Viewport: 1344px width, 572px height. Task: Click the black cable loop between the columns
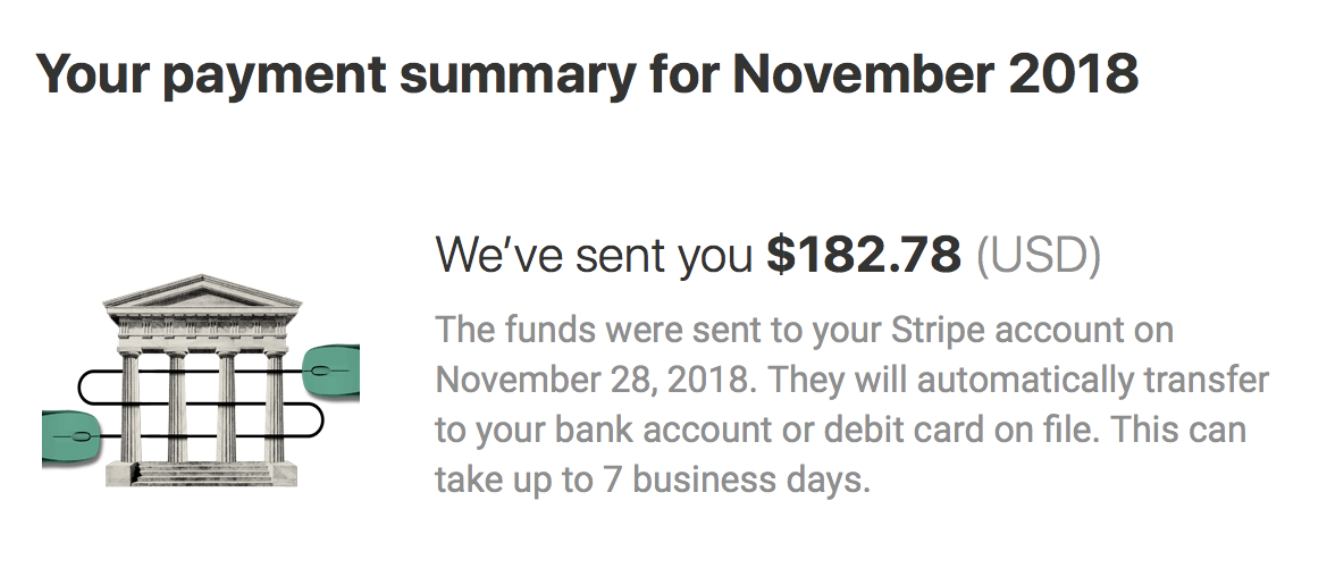[x=200, y=404]
